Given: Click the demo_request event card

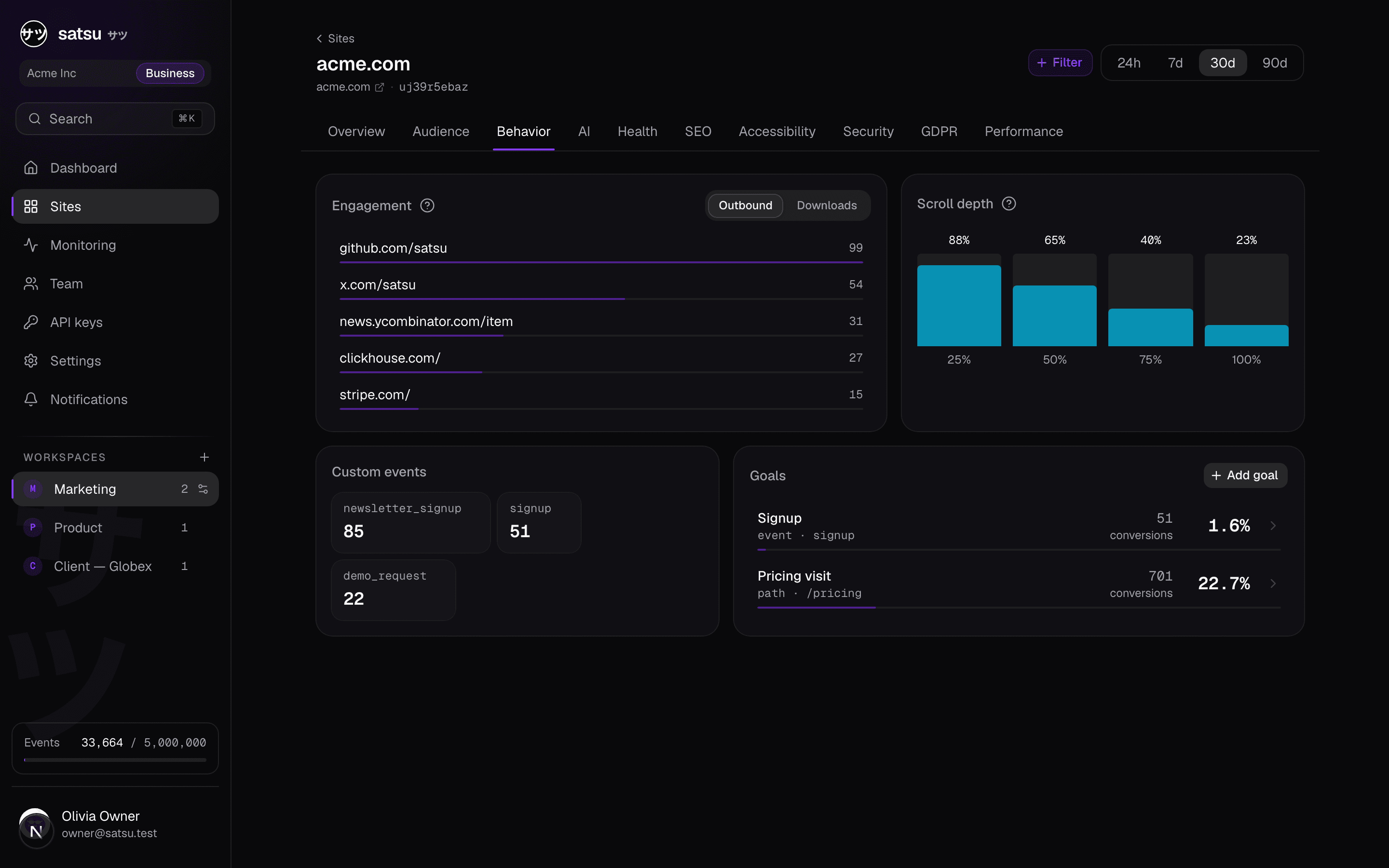Looking at the screenshot, I should pyautogui.click(x=393, y=590).
